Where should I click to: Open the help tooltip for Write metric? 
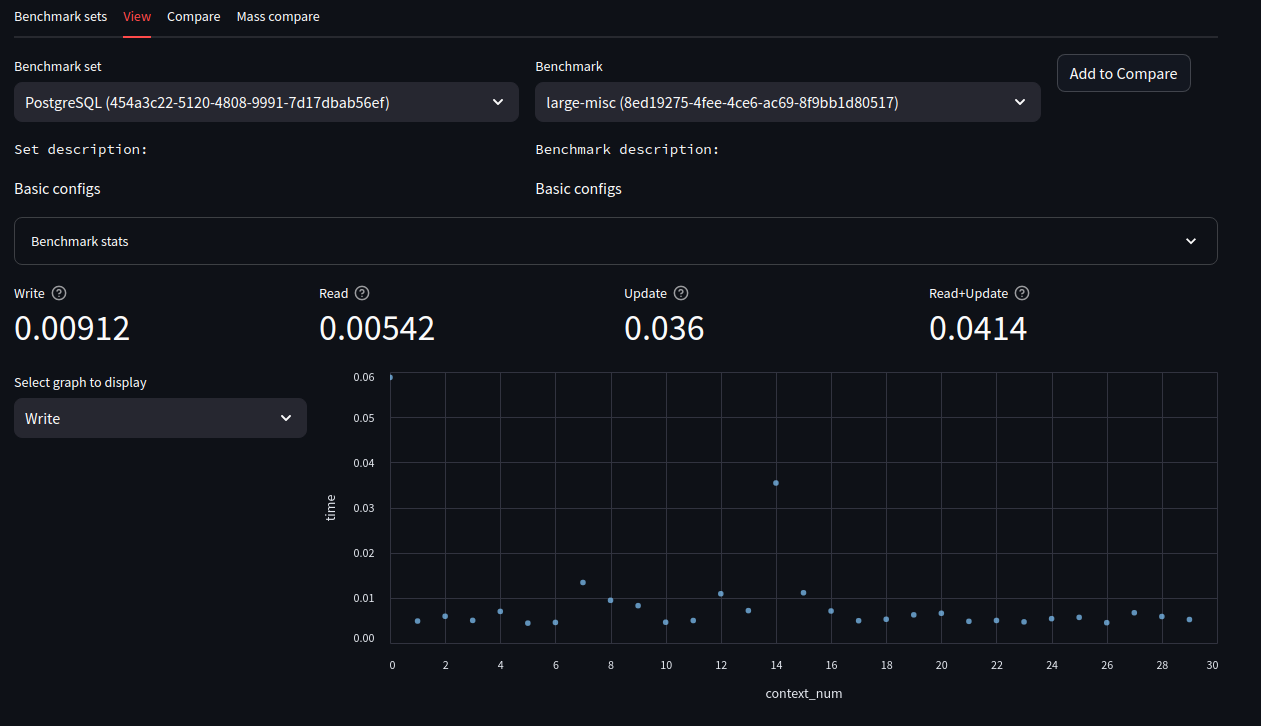(x=58, y=293)
